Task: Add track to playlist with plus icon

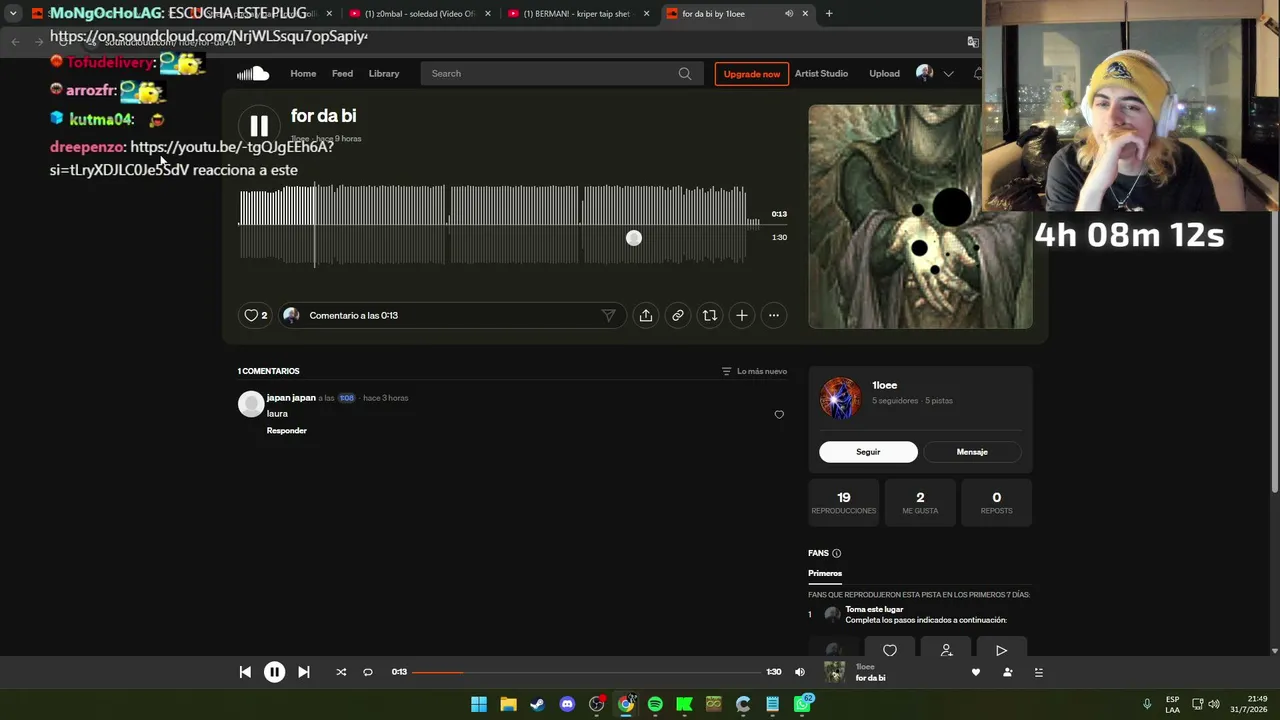Action: (x=742, y=315)
